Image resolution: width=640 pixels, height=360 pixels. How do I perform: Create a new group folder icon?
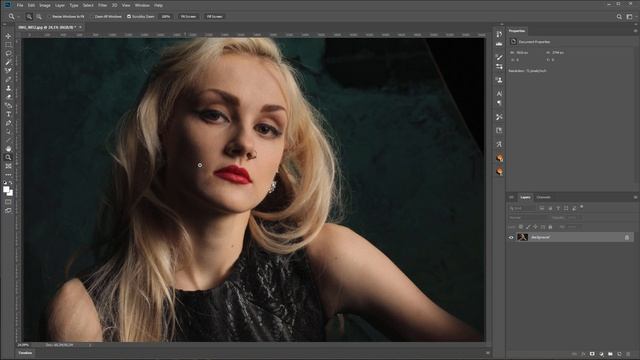pyautogui.click(x=610, y=354)
